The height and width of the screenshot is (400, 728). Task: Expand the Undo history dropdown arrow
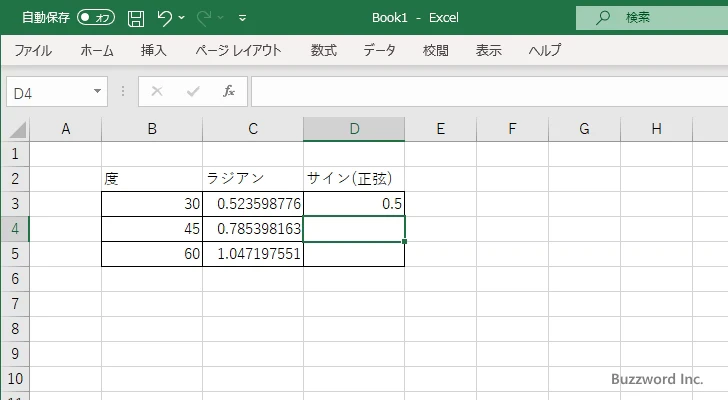coord(184,18)
